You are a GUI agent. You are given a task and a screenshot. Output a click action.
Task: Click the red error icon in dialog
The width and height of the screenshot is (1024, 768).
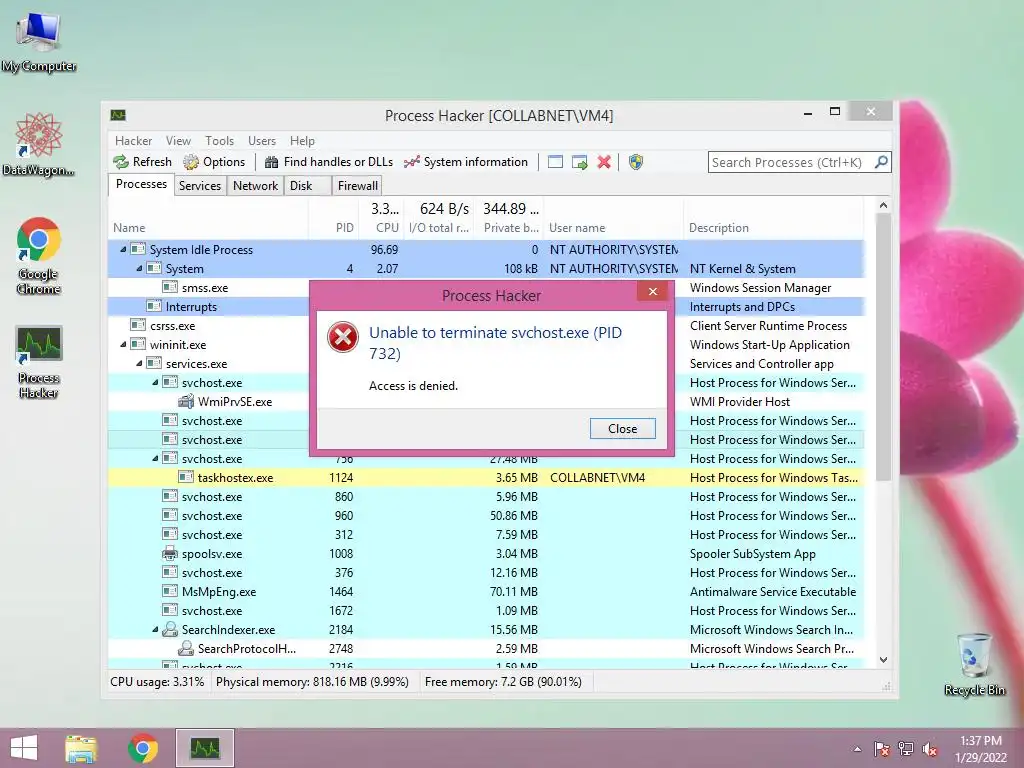343,338
